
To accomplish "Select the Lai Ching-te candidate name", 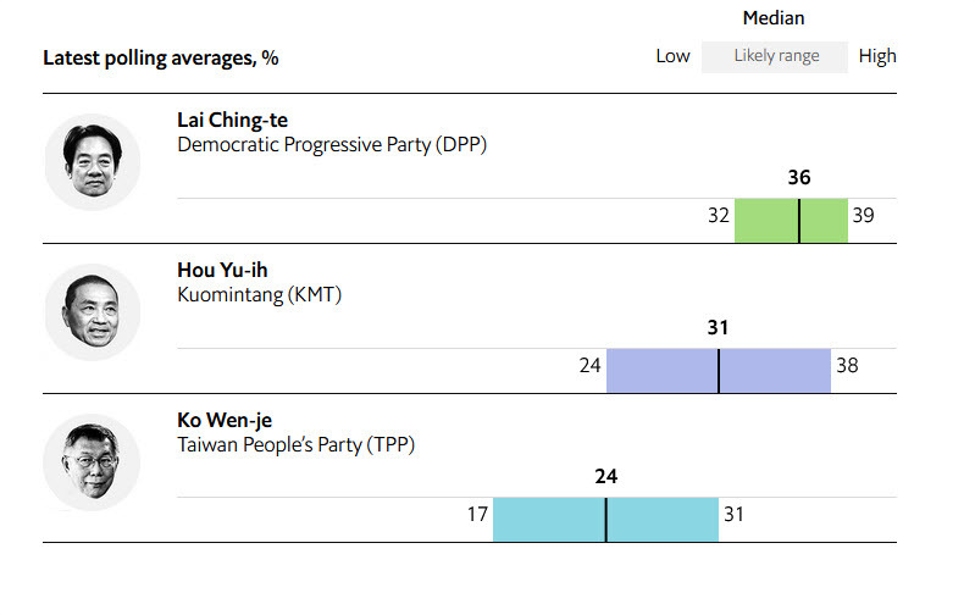I will point(232,120).
